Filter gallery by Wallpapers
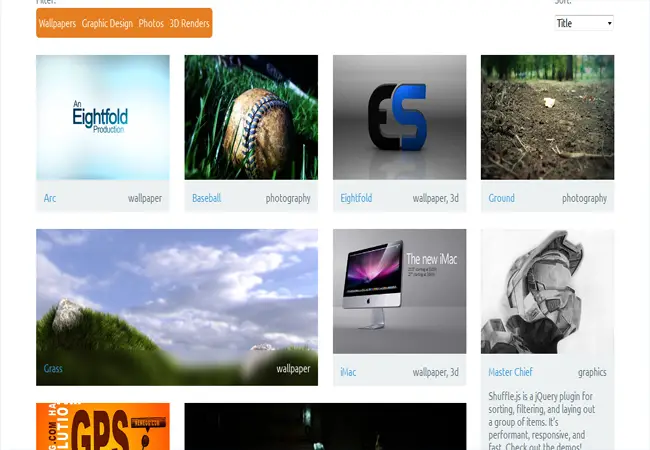The width and height of the screenshot is (650, 450). coord(57,24)
